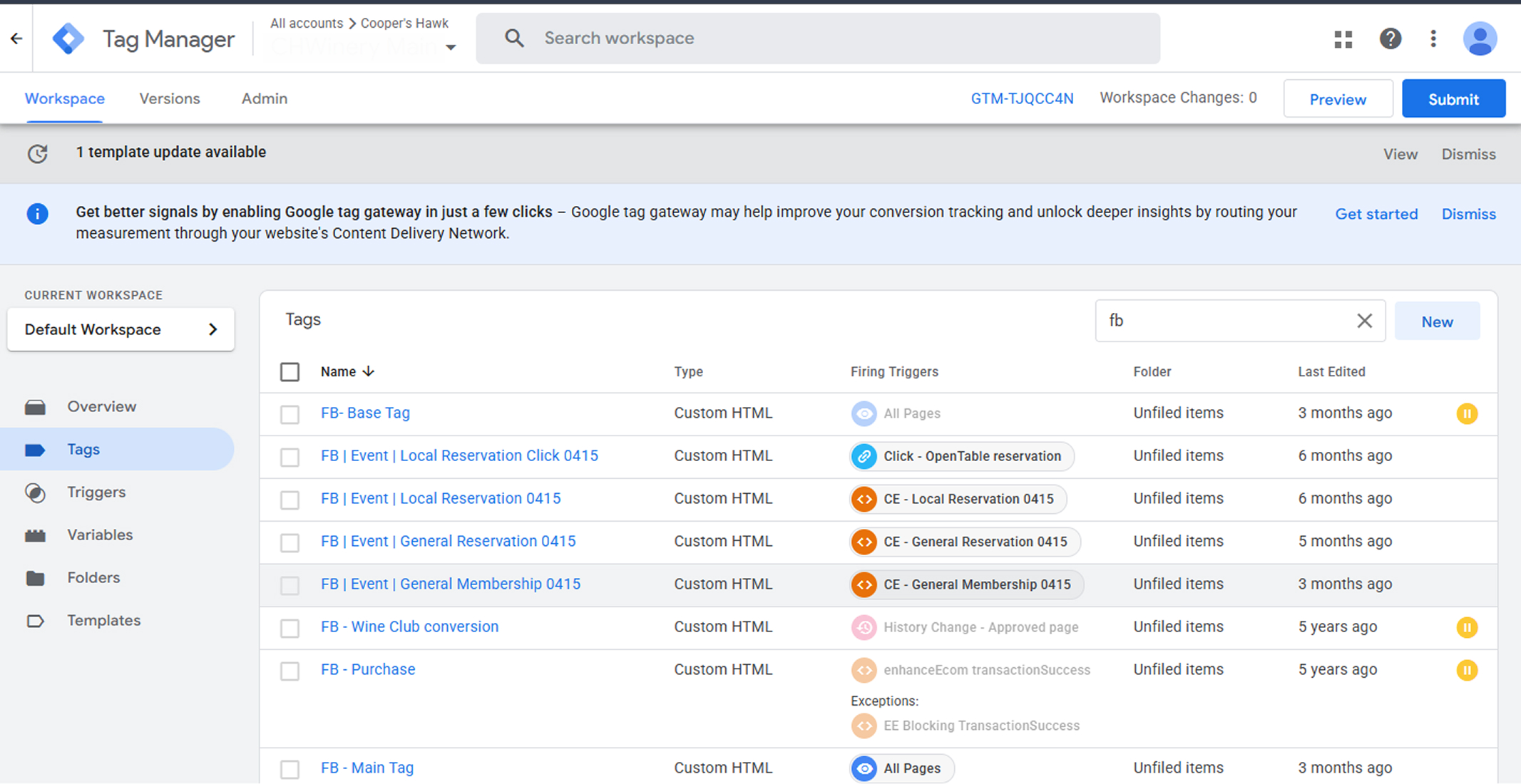This screenshot has width=1521, height=784.
Task: Click the Preview button
Action: 1338,99
